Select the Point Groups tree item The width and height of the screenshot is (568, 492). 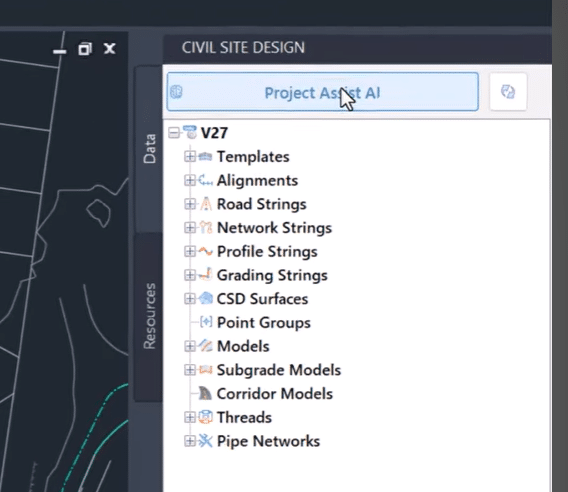(x=264, y=323)
